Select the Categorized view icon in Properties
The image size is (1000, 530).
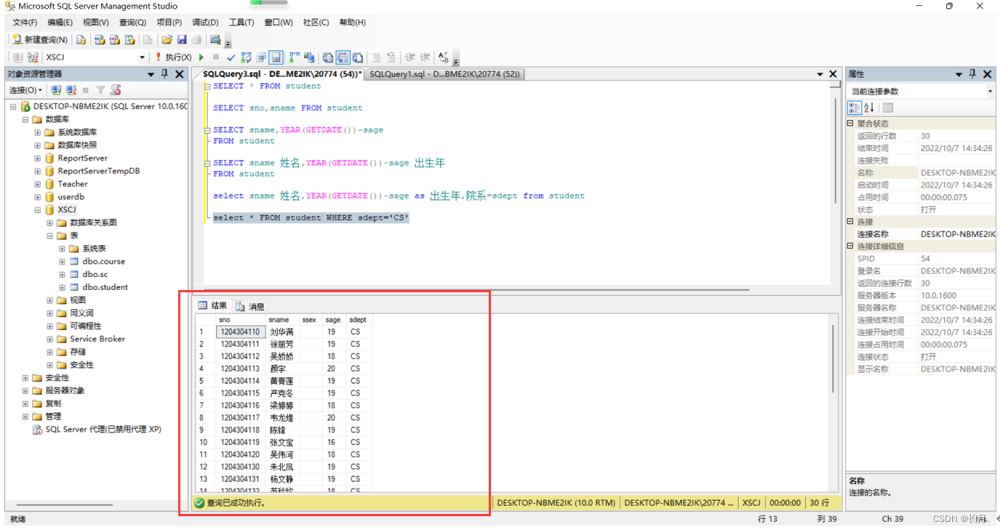point(854,108)
